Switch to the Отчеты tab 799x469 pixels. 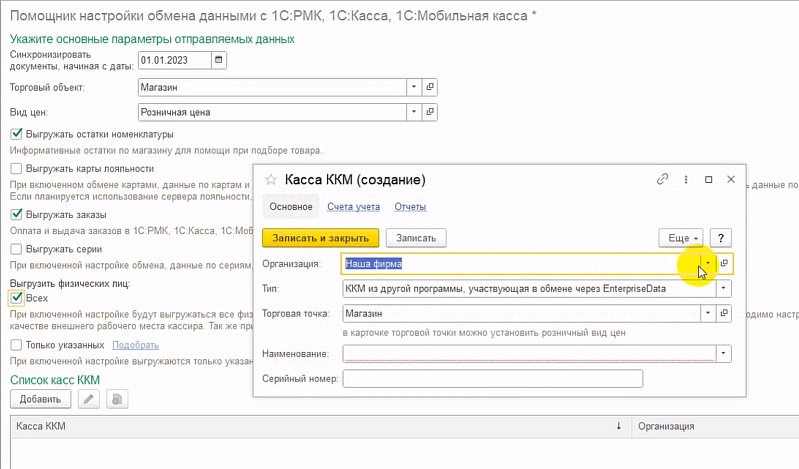pyautogui.click(x=410, y=207)
